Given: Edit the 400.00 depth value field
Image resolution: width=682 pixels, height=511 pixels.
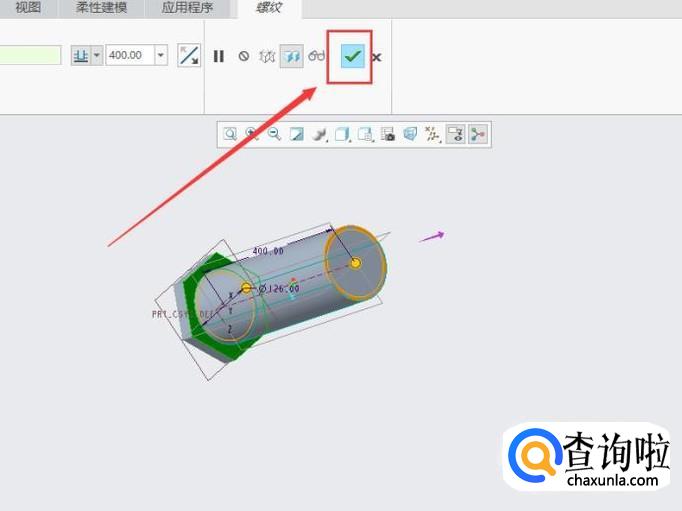Looking at the screenshot, I should pyautogui.click(x=130, y=55).
